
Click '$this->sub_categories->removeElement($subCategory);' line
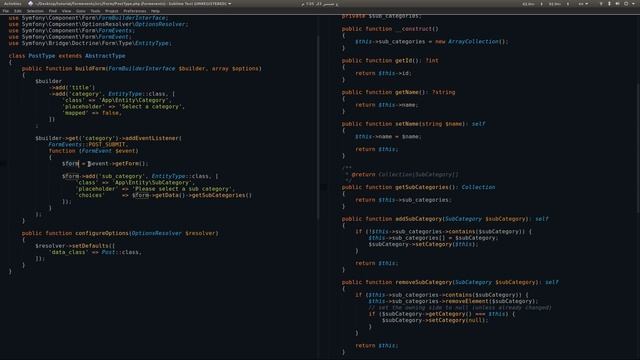pos(453,302)
